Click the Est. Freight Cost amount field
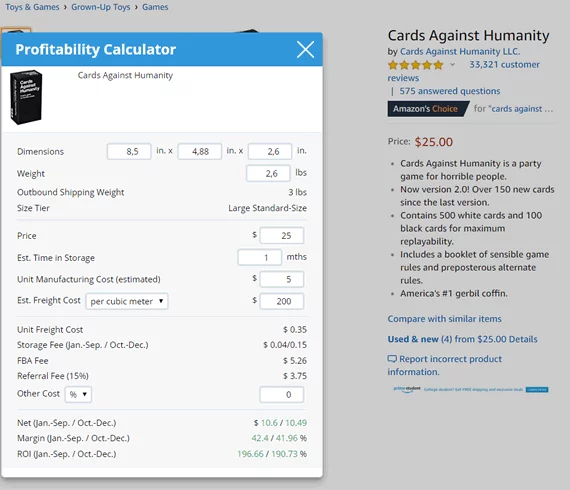The image size is (570, 490). pyautogui.click(x=282, y=301)
